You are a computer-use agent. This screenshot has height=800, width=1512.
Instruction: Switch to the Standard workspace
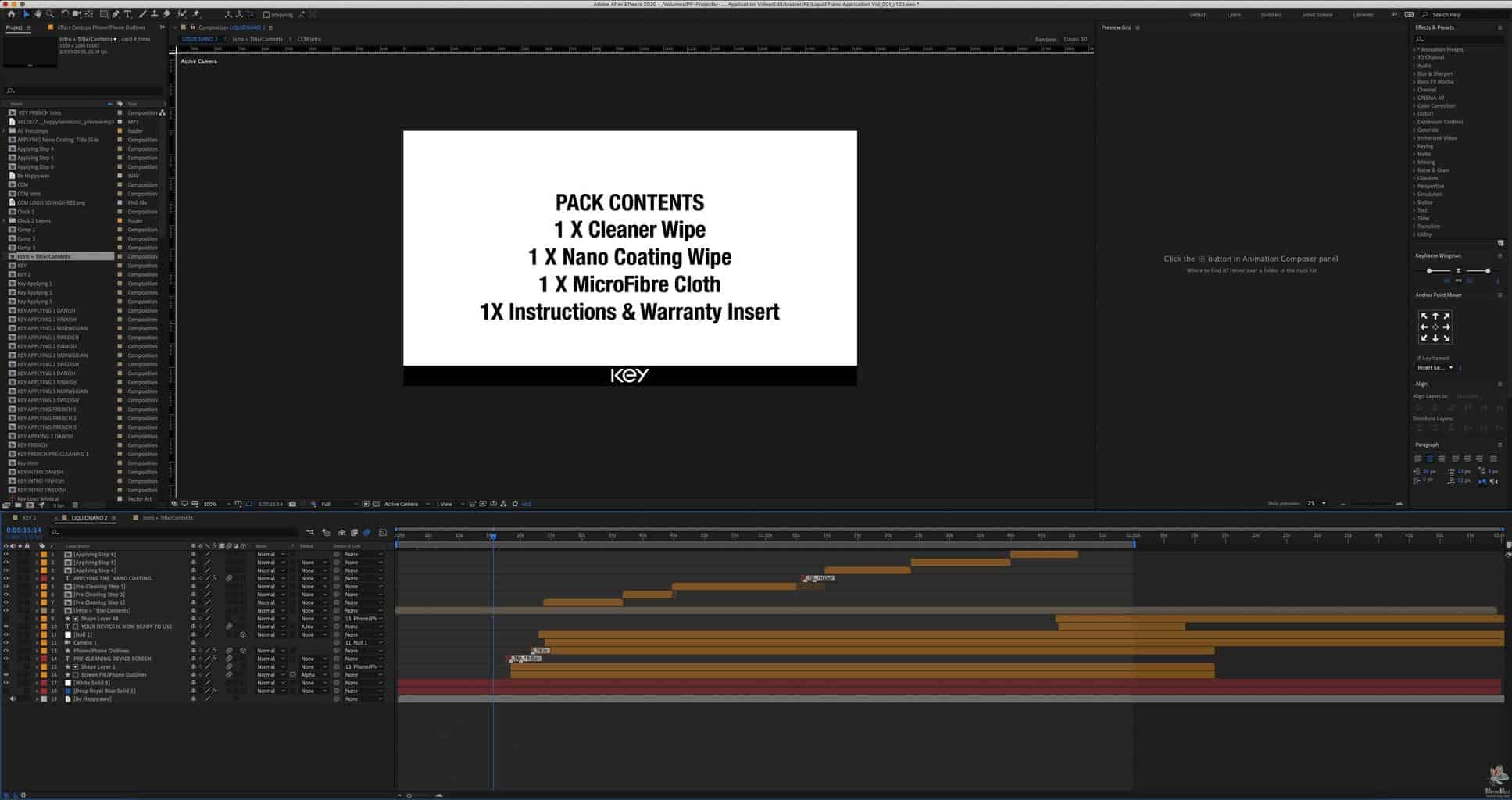[1271, 15]
